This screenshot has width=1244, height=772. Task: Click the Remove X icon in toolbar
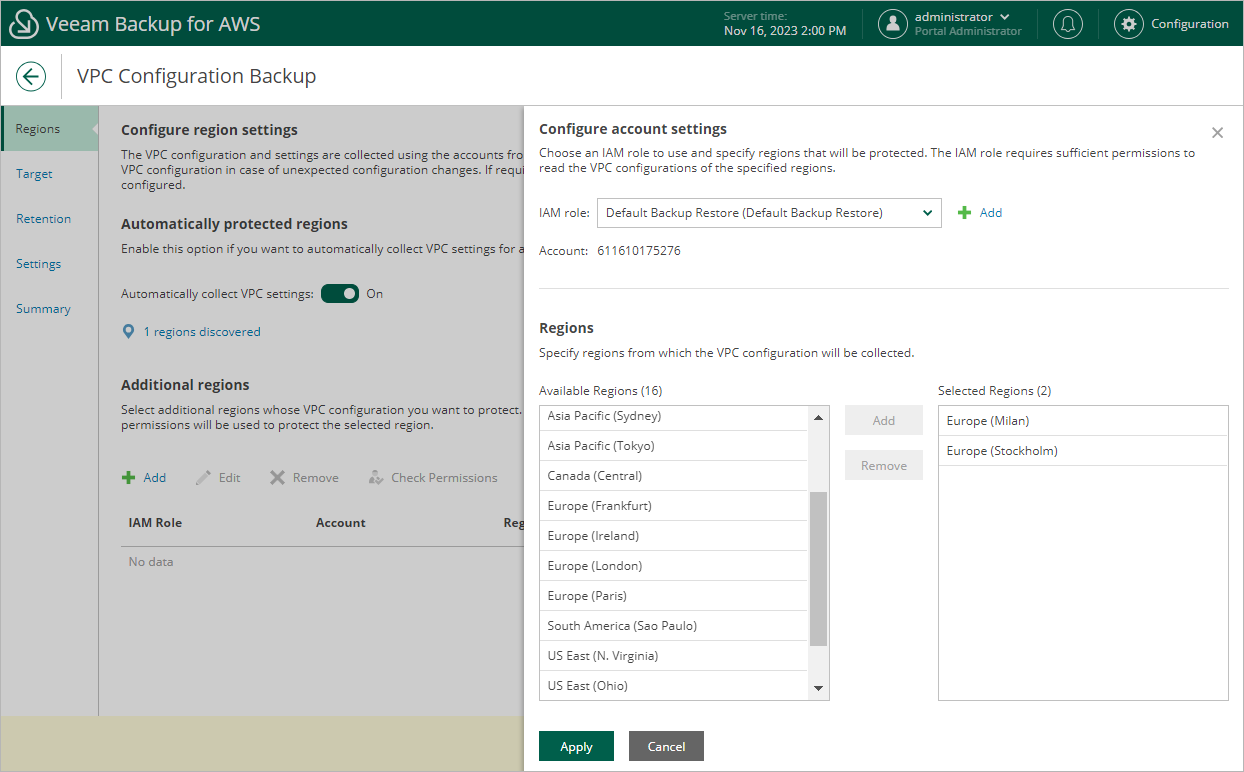[x=277, y=478]
